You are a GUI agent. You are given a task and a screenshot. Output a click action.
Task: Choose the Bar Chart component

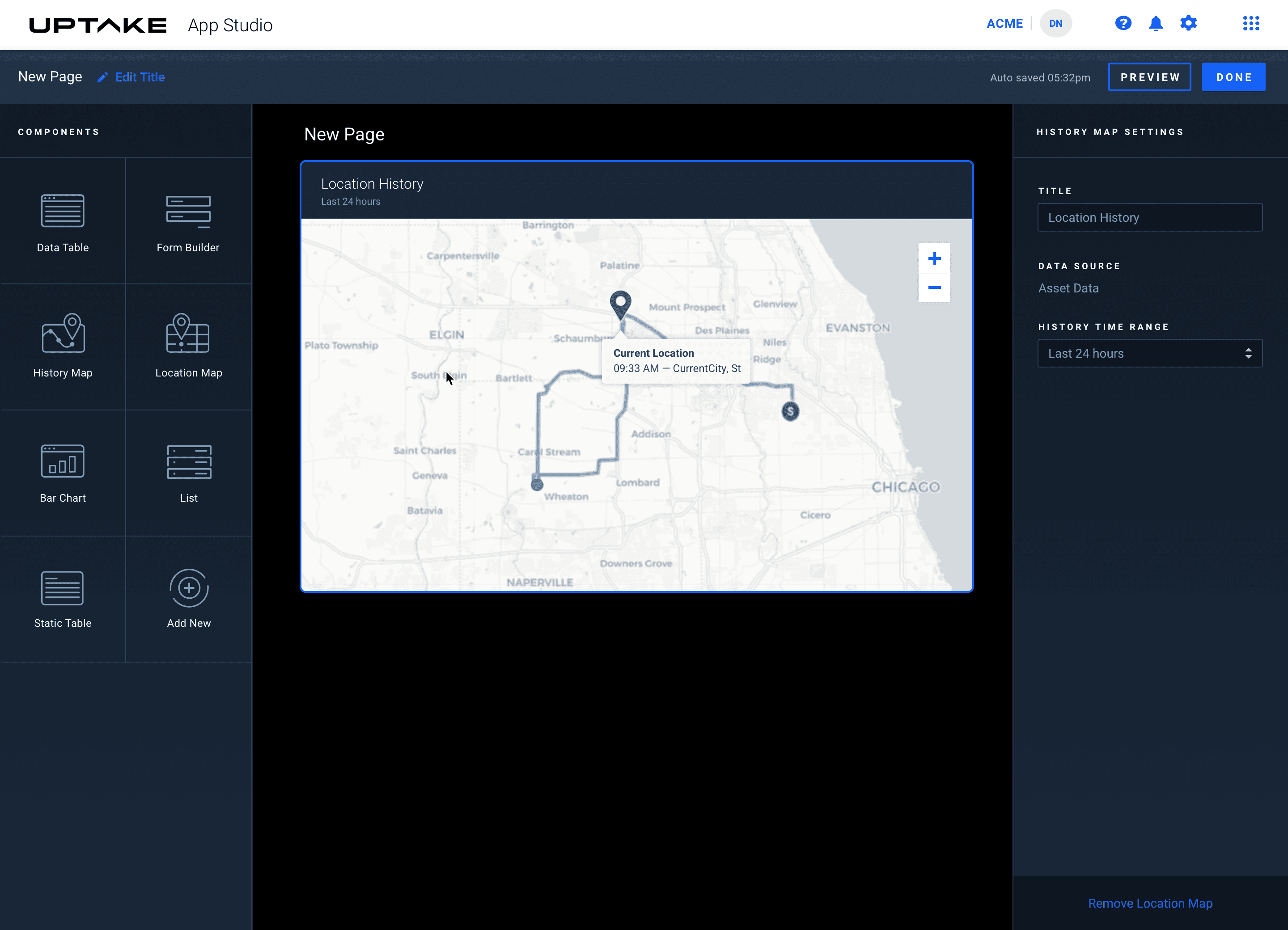point(63,461)
